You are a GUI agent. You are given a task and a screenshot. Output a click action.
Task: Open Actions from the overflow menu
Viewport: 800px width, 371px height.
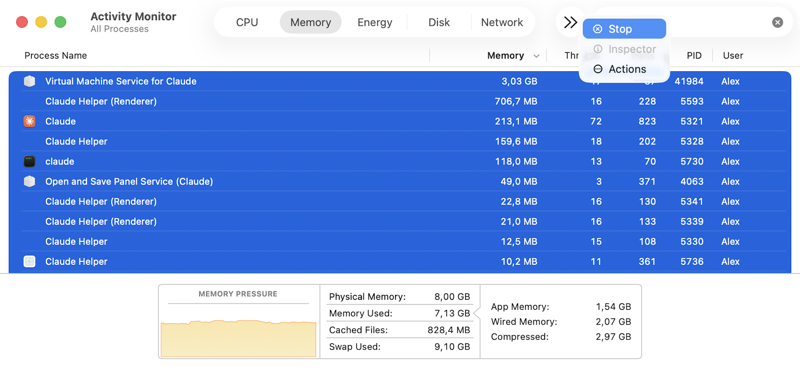click(x=624, y=69)
